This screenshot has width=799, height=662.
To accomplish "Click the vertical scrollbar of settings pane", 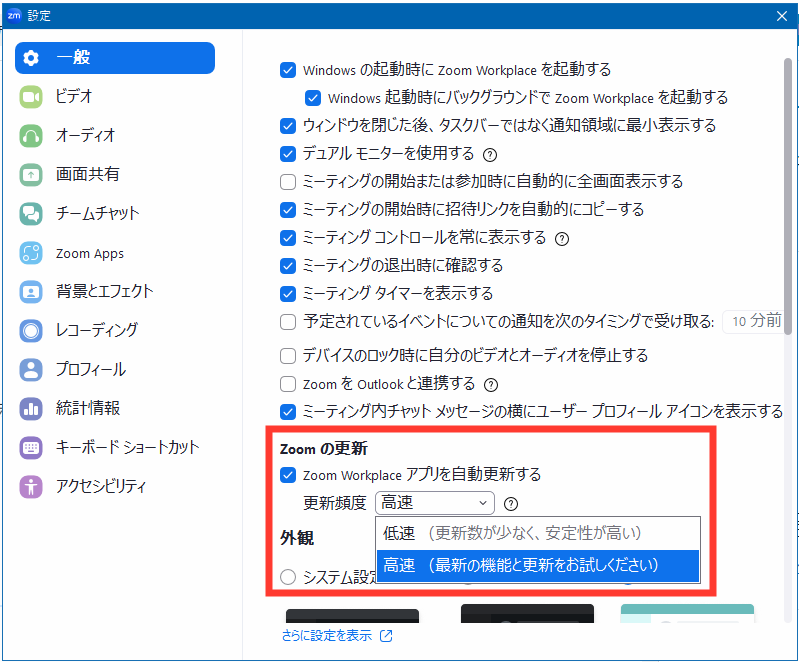I will (x=788, y=196).
